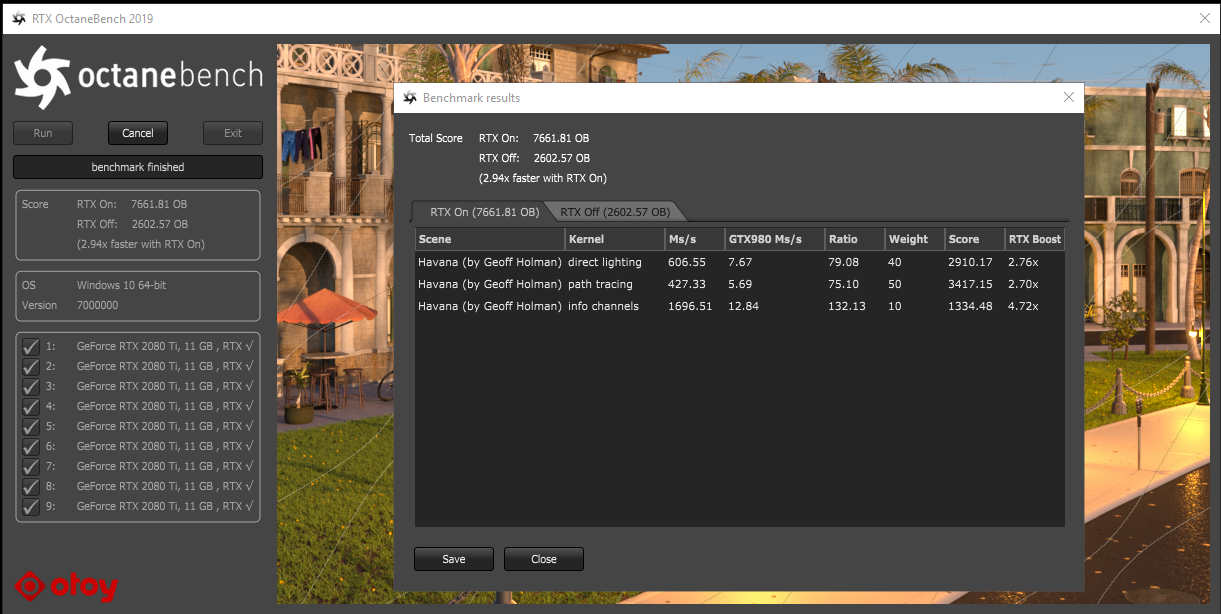
Task: Click the Run button
Action: 43,133
